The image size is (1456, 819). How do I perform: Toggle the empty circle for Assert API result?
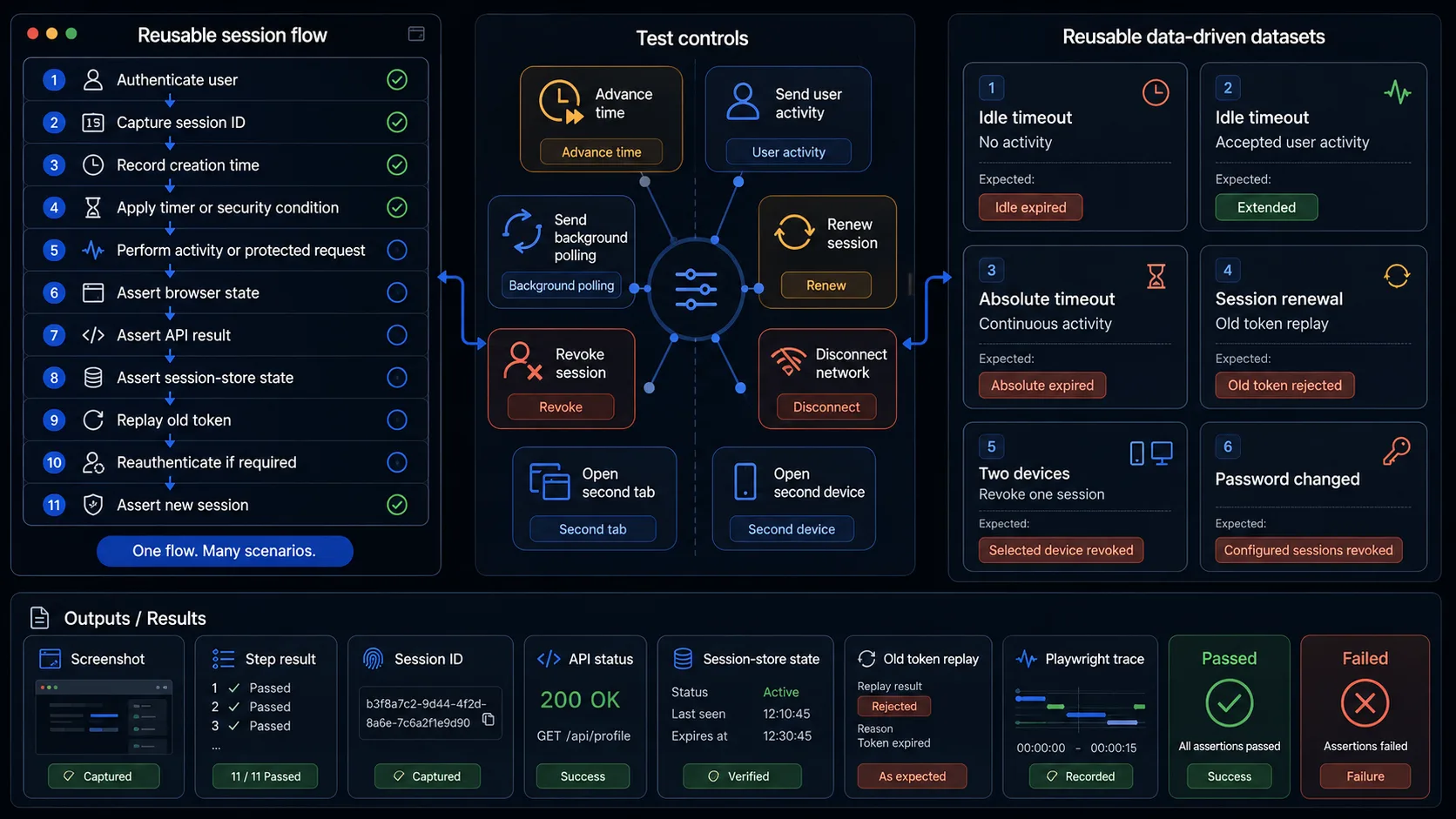tap(397, 335)
